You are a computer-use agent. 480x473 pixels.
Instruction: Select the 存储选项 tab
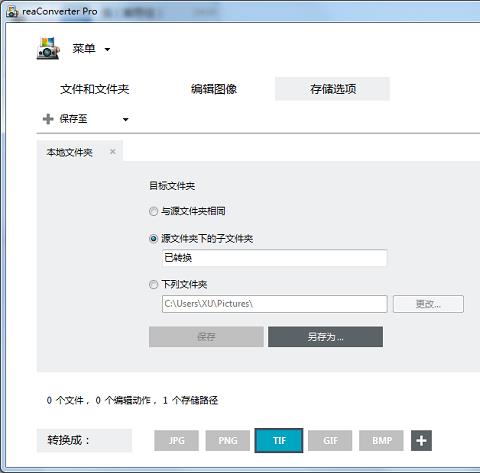(x=332, y=89)
